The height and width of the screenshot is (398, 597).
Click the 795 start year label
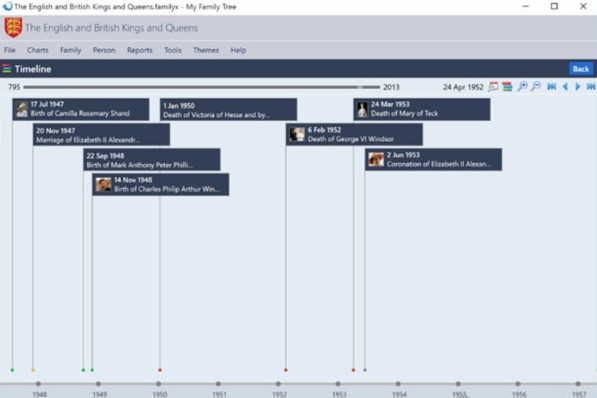14,87
